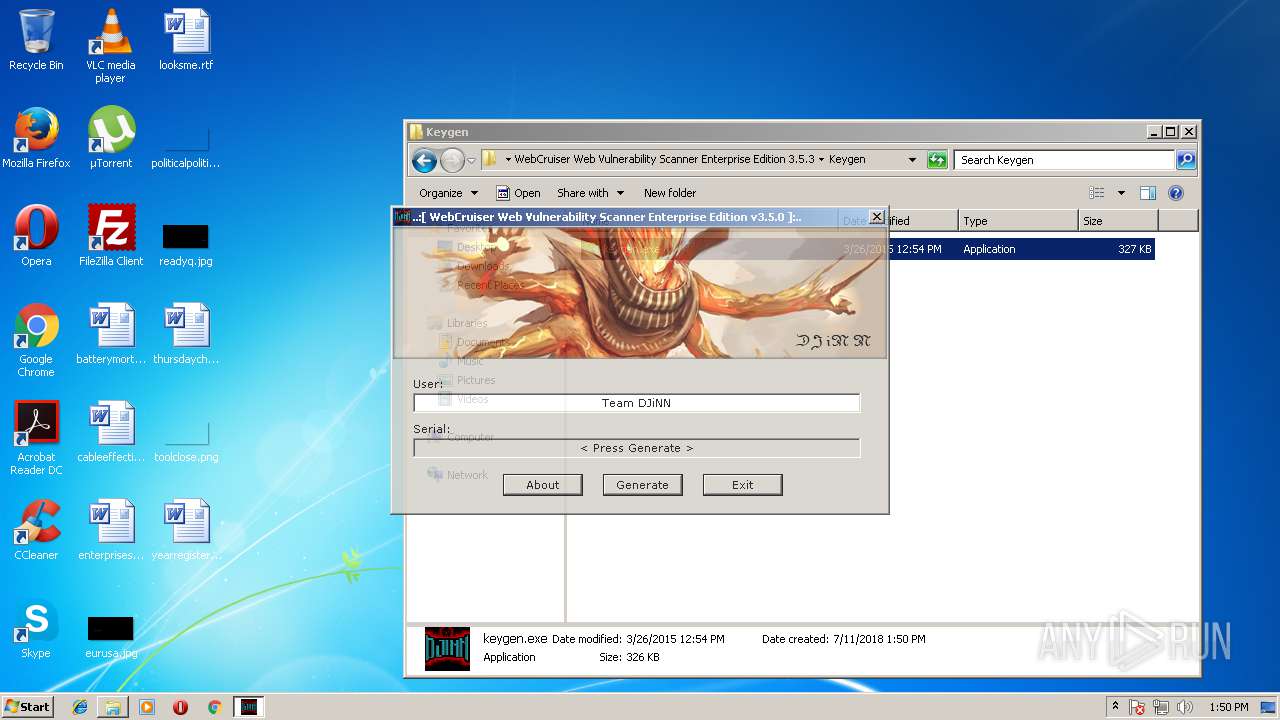The height and width of the screenshot is (720, 1280).
Task: Click Windows Explorer taskbar icon
Action: (x=113, y=707)
